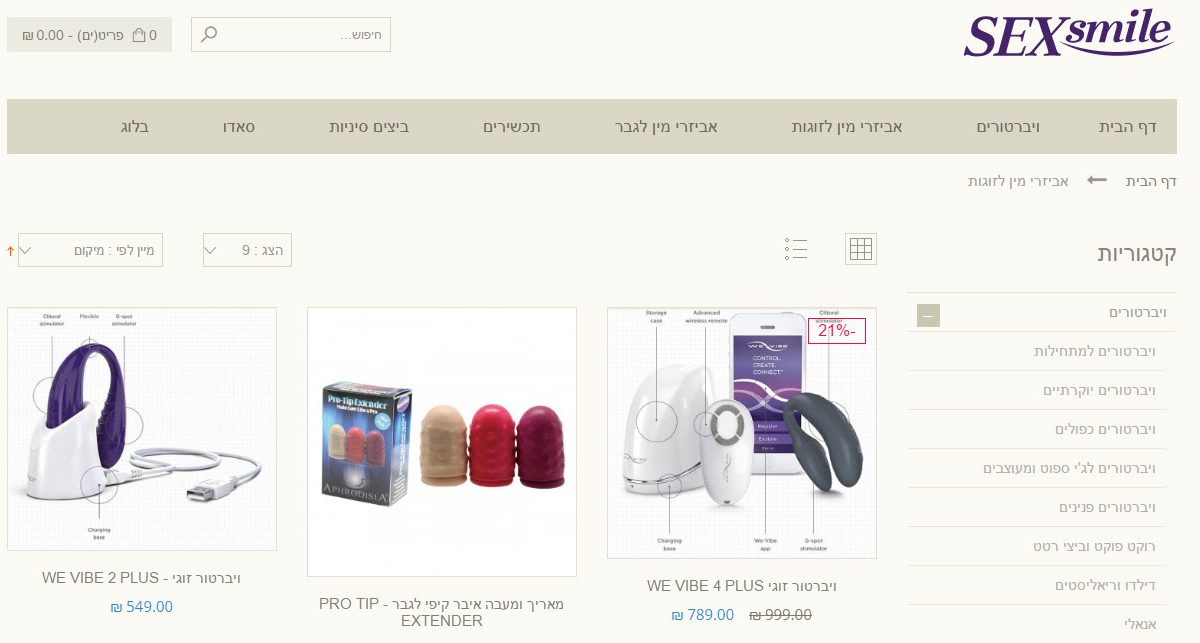Screen dimensions: 1200x643
Task: Click the breadcrumb arrow icon
Action: (1097, 181)
